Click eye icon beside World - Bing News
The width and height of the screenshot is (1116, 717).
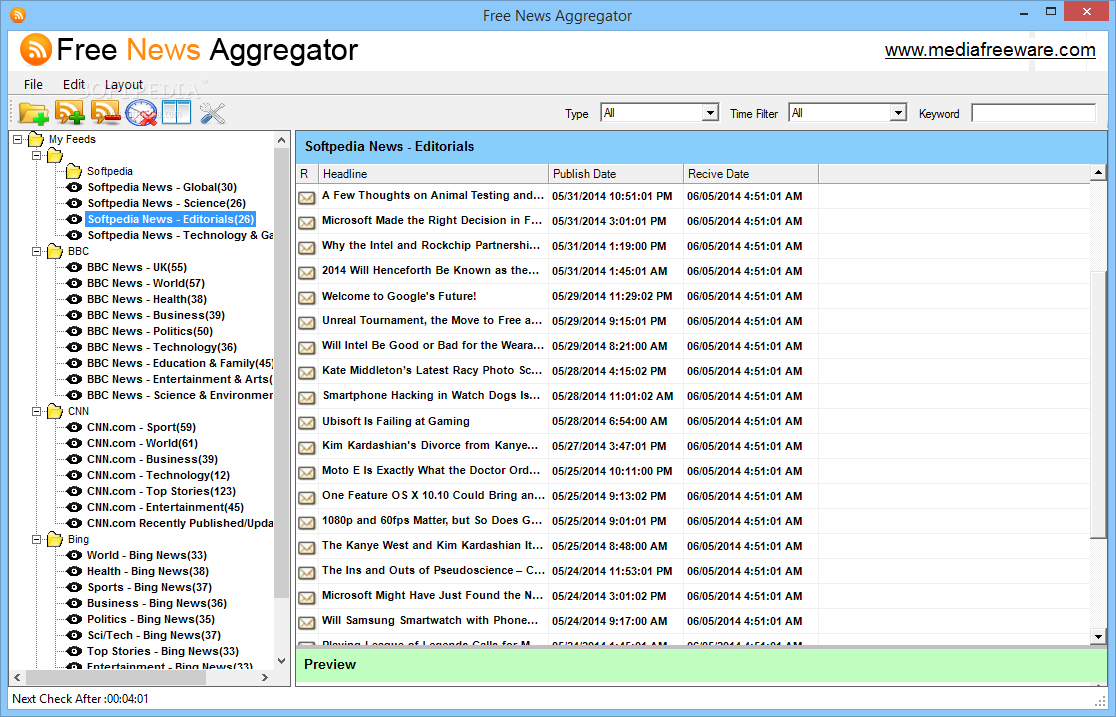coord(74,555)
